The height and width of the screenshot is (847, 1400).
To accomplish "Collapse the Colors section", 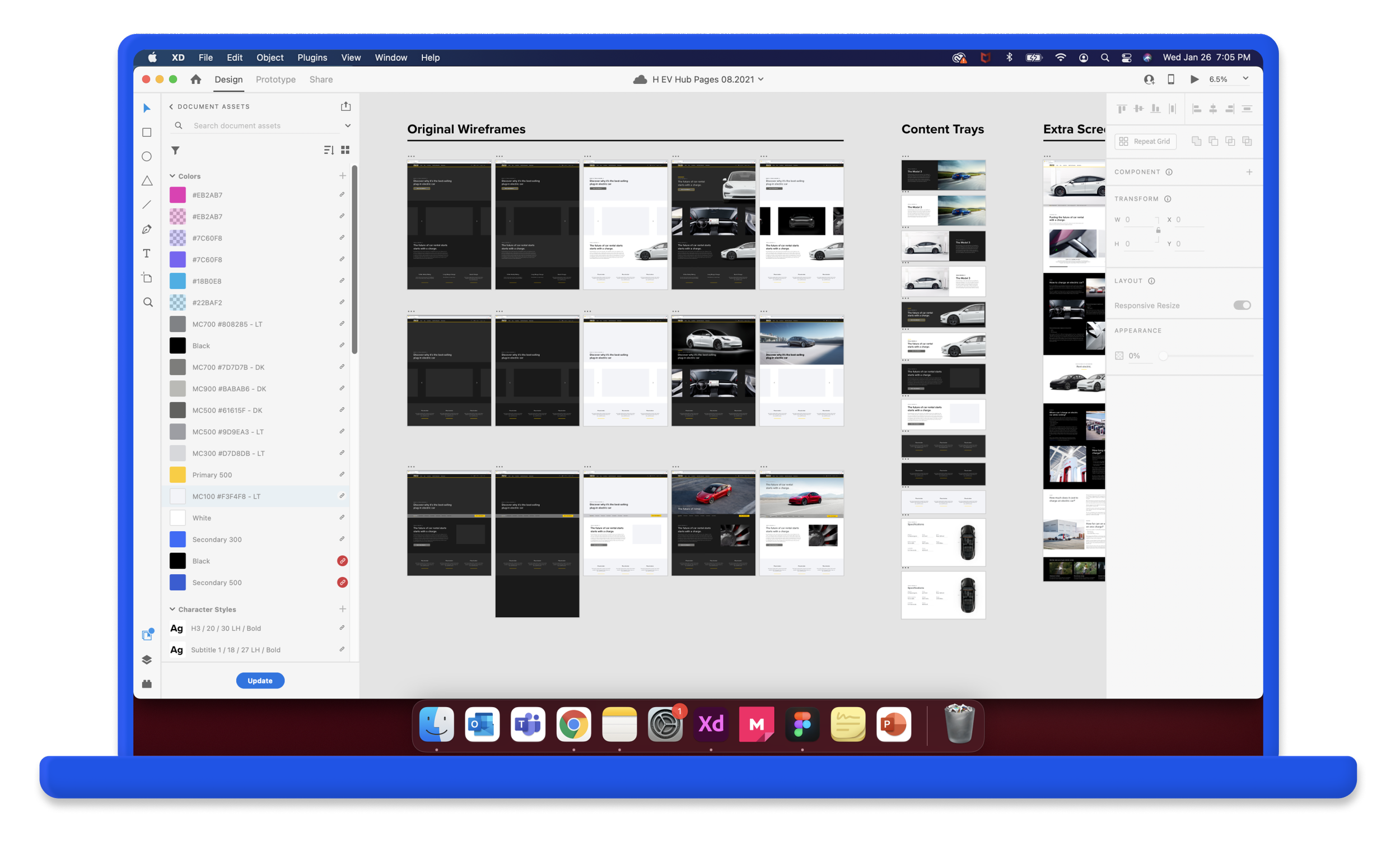I will 172,176.
